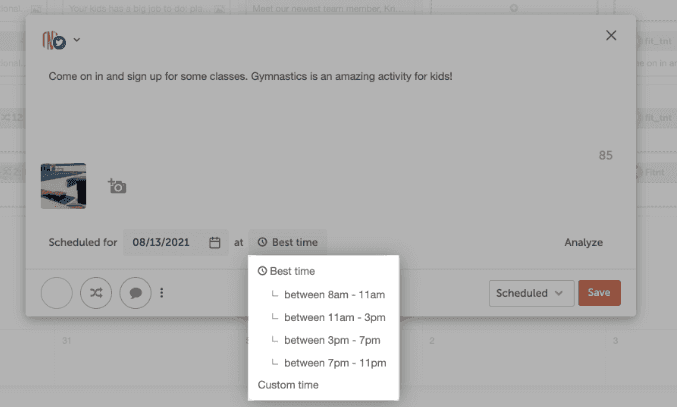Choose between 8am - 11am slot

(x=334, y=294)
